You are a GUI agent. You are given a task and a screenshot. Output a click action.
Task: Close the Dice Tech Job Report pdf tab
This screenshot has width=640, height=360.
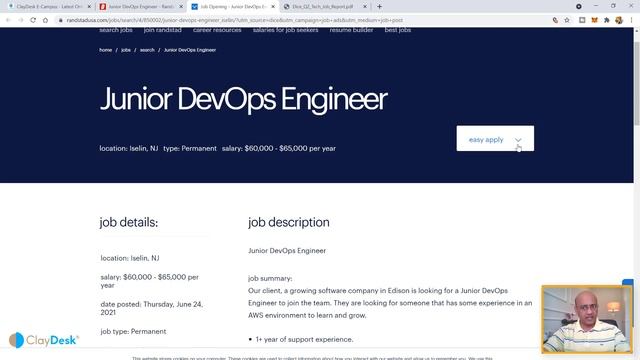(365, 7)
